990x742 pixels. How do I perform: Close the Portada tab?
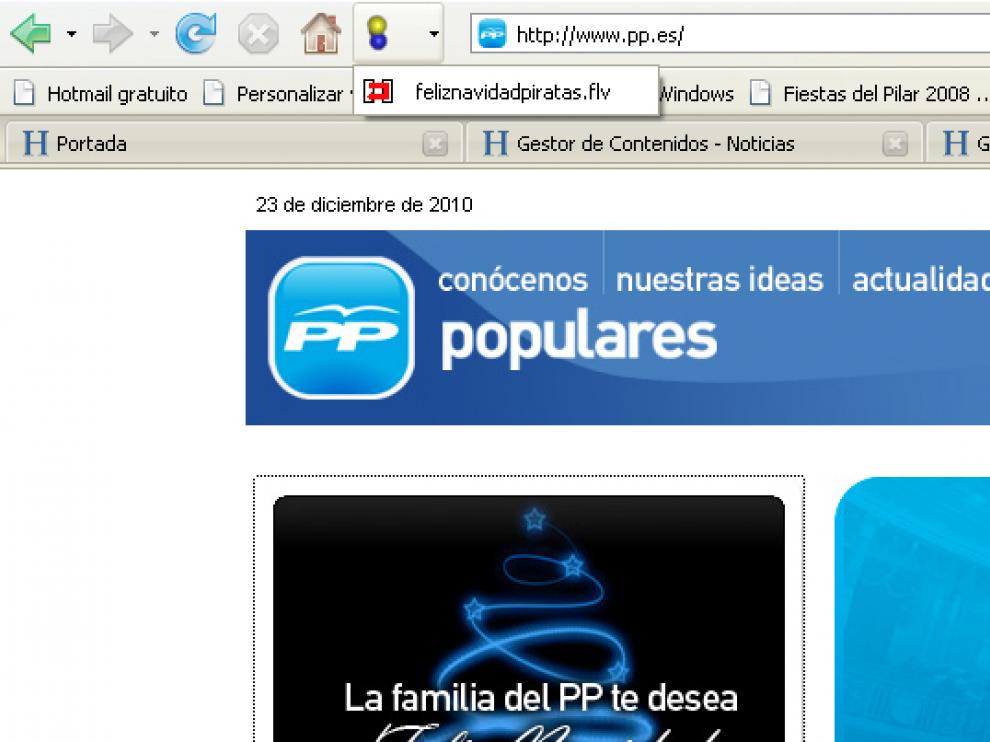[435, 144]
